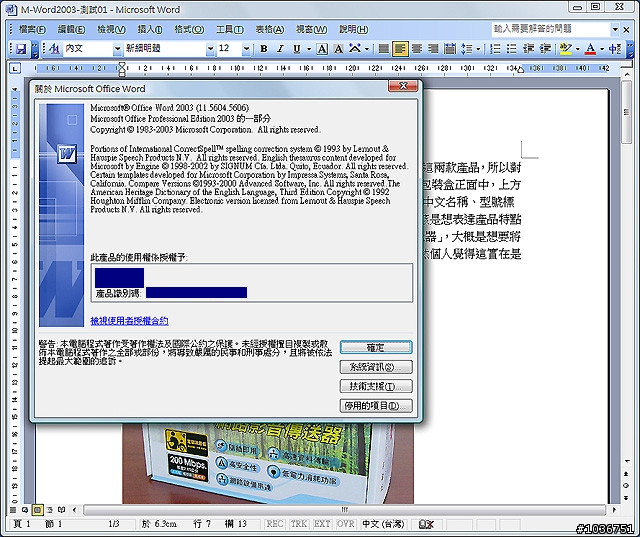Toggle OVR overtype mode indicator

pos(346,524)
